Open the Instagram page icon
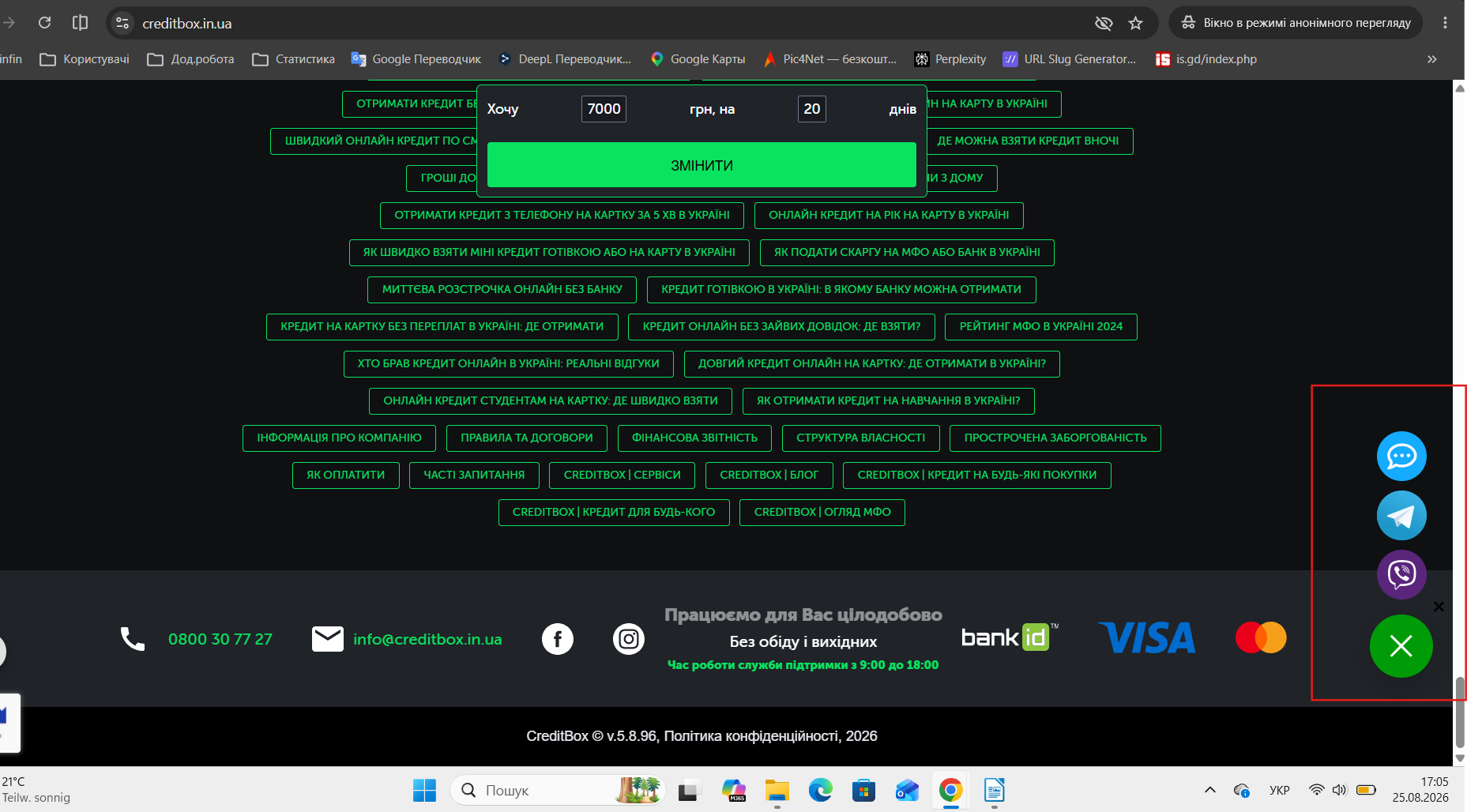This screenshot has height=812, width=1467. click(629, 639)
